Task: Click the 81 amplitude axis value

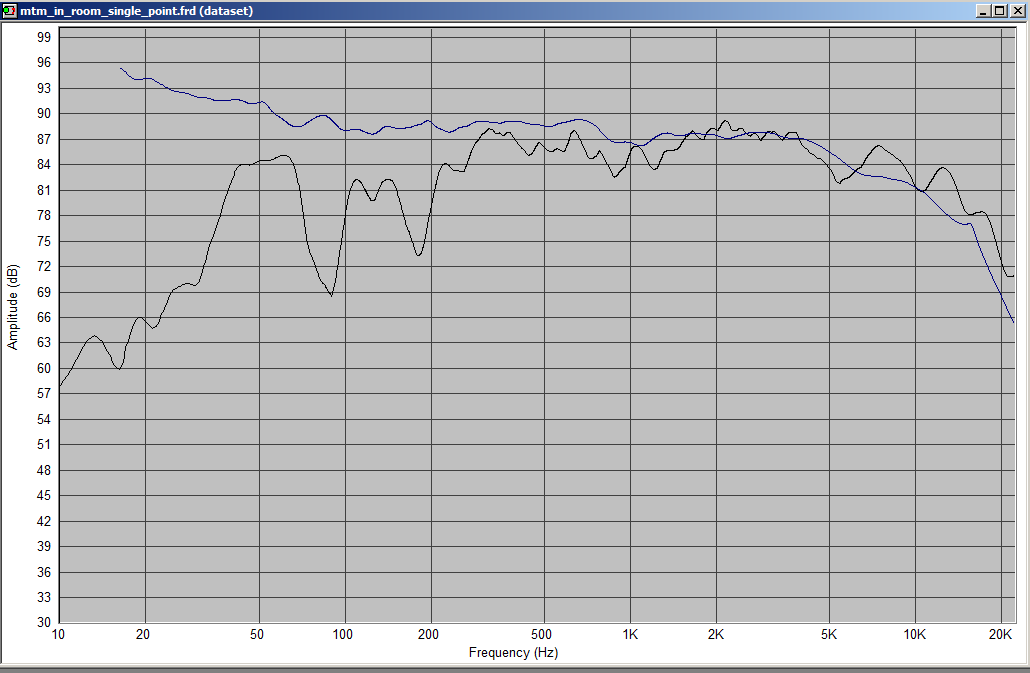Action: [x=44, y=190]
